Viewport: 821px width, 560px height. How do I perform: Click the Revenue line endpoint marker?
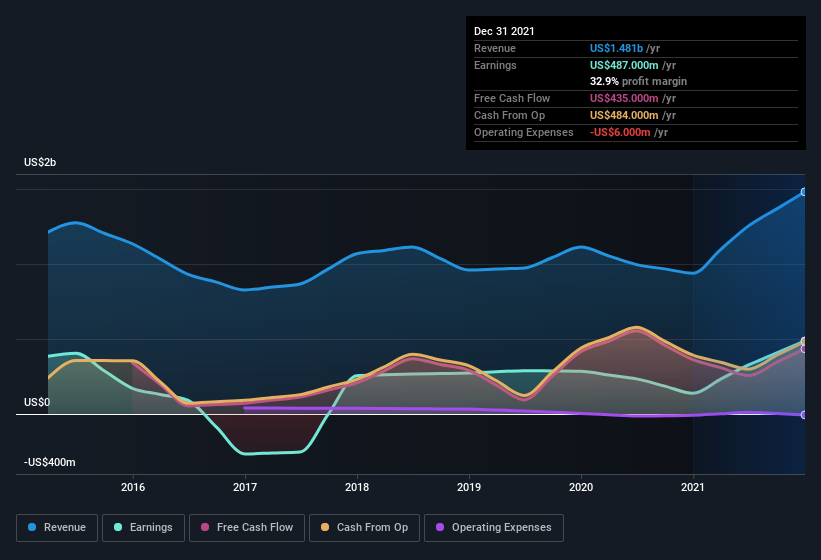[x=804, y=192]
